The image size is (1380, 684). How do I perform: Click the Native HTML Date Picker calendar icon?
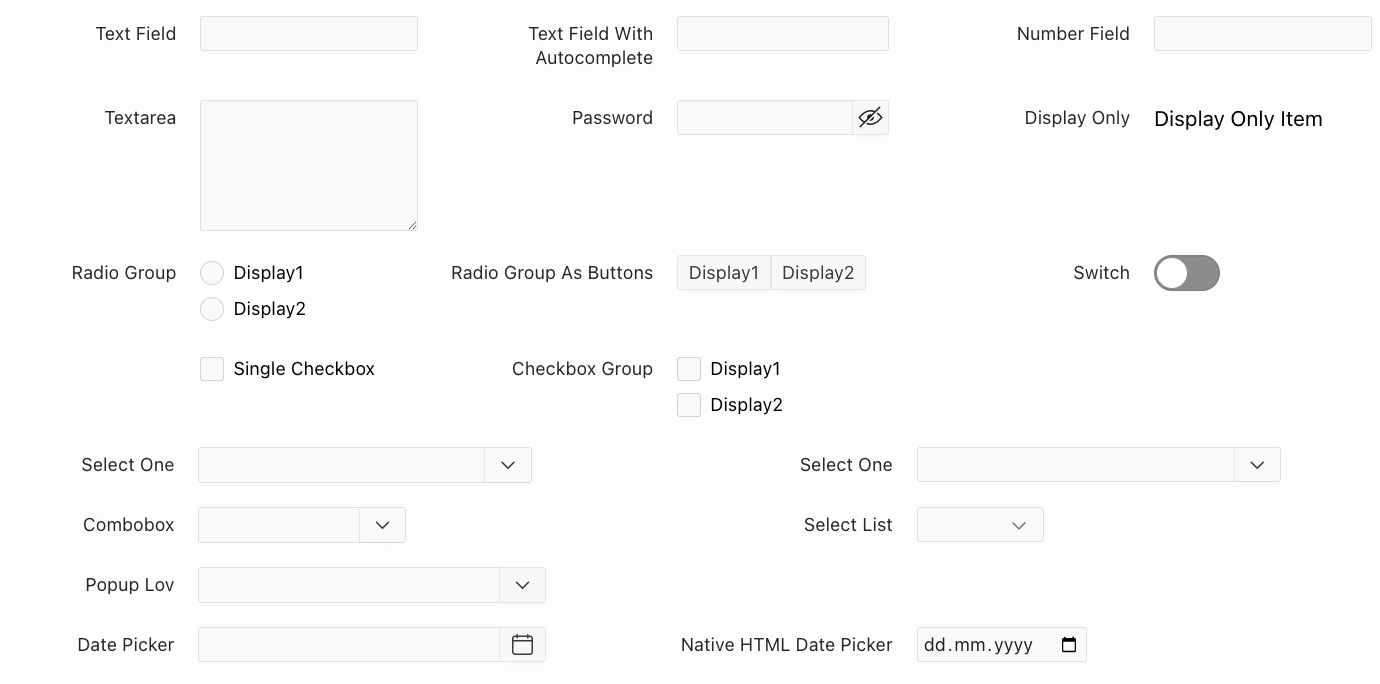point(1068,645)
